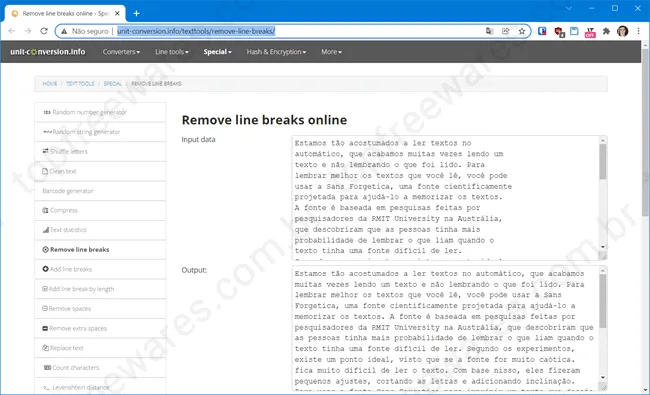The width and height of the screenshot is (650, 395).
Task: Open Clean text tool in sidebar
Action: tap(100, 171)
